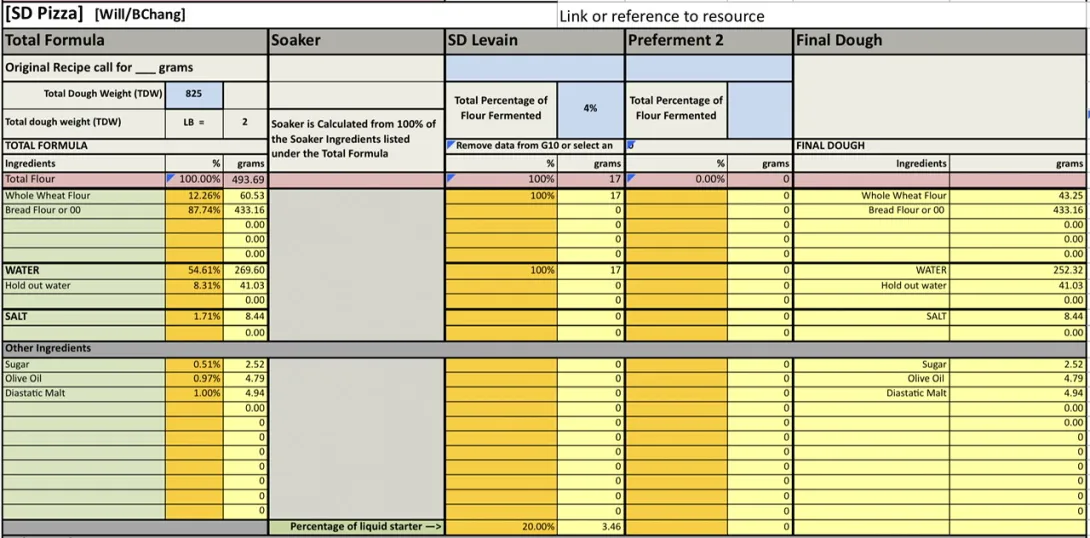
Task: Select the Whole Wheat Flour 12.26% cell
Action: click(x=194, y=196)
